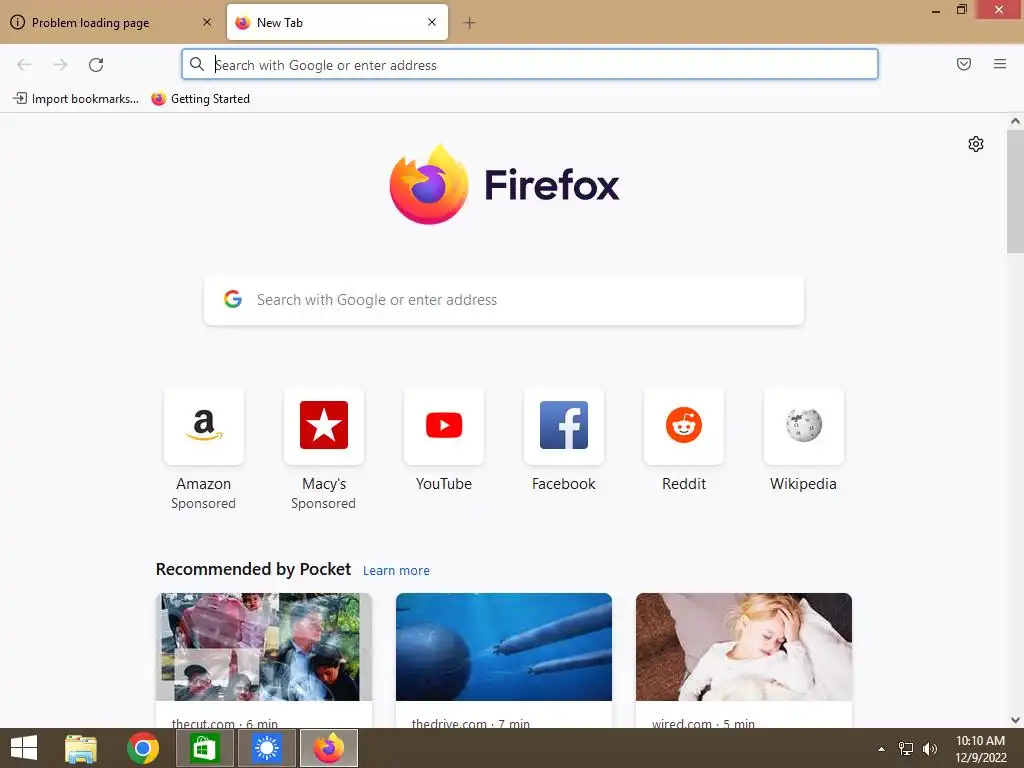
Task: Open the blue sun app in taskbar
Action: point(266,748)
